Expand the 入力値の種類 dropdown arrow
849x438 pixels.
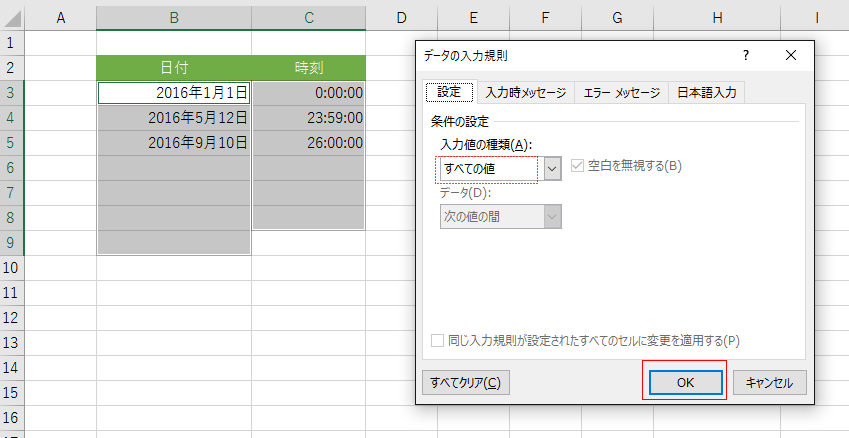pyautogui.click(x=552, y=168)
